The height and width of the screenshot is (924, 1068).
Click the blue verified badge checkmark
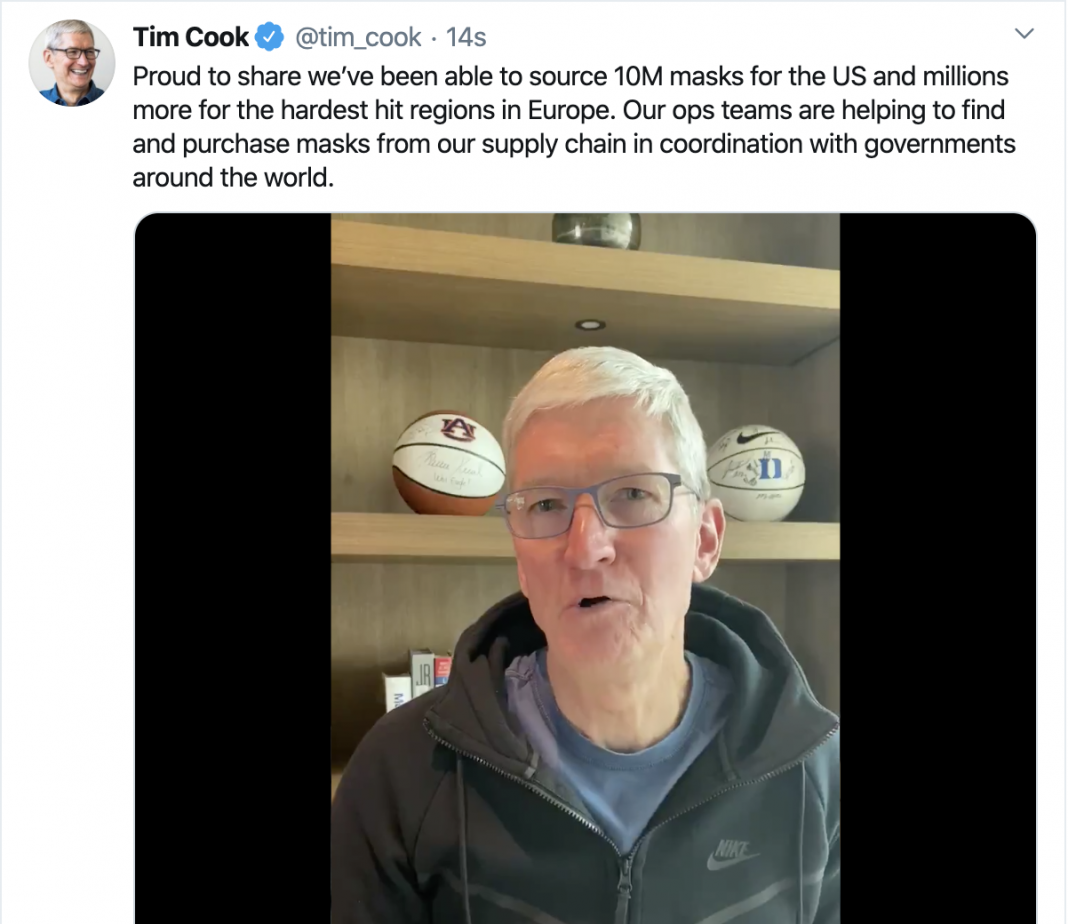coord(270,37)
